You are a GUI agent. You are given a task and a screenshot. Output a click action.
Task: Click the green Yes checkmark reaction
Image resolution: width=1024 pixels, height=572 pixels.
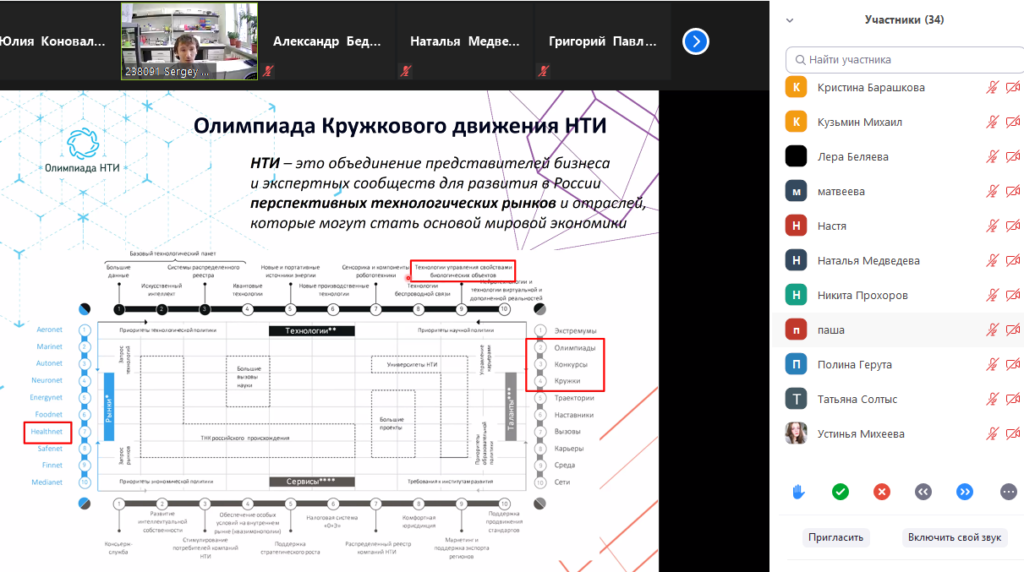click(x=840, y=492)
